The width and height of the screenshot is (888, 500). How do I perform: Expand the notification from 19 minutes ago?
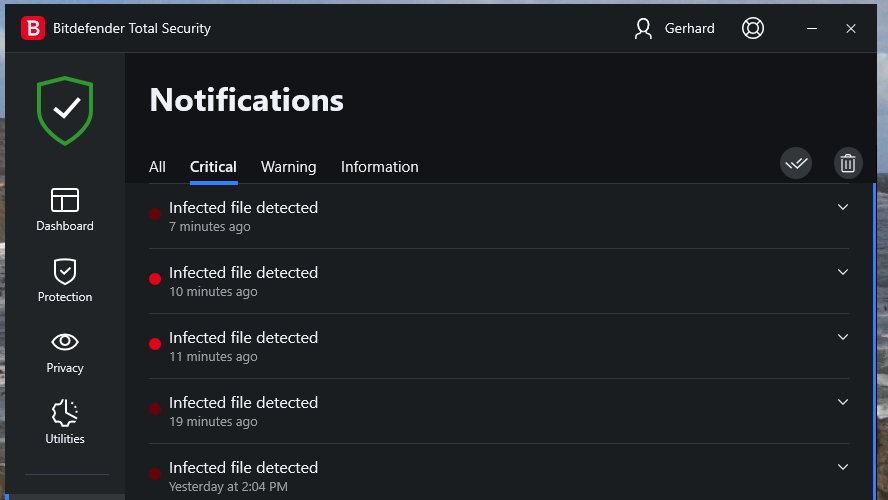click(x=842, y=402)
